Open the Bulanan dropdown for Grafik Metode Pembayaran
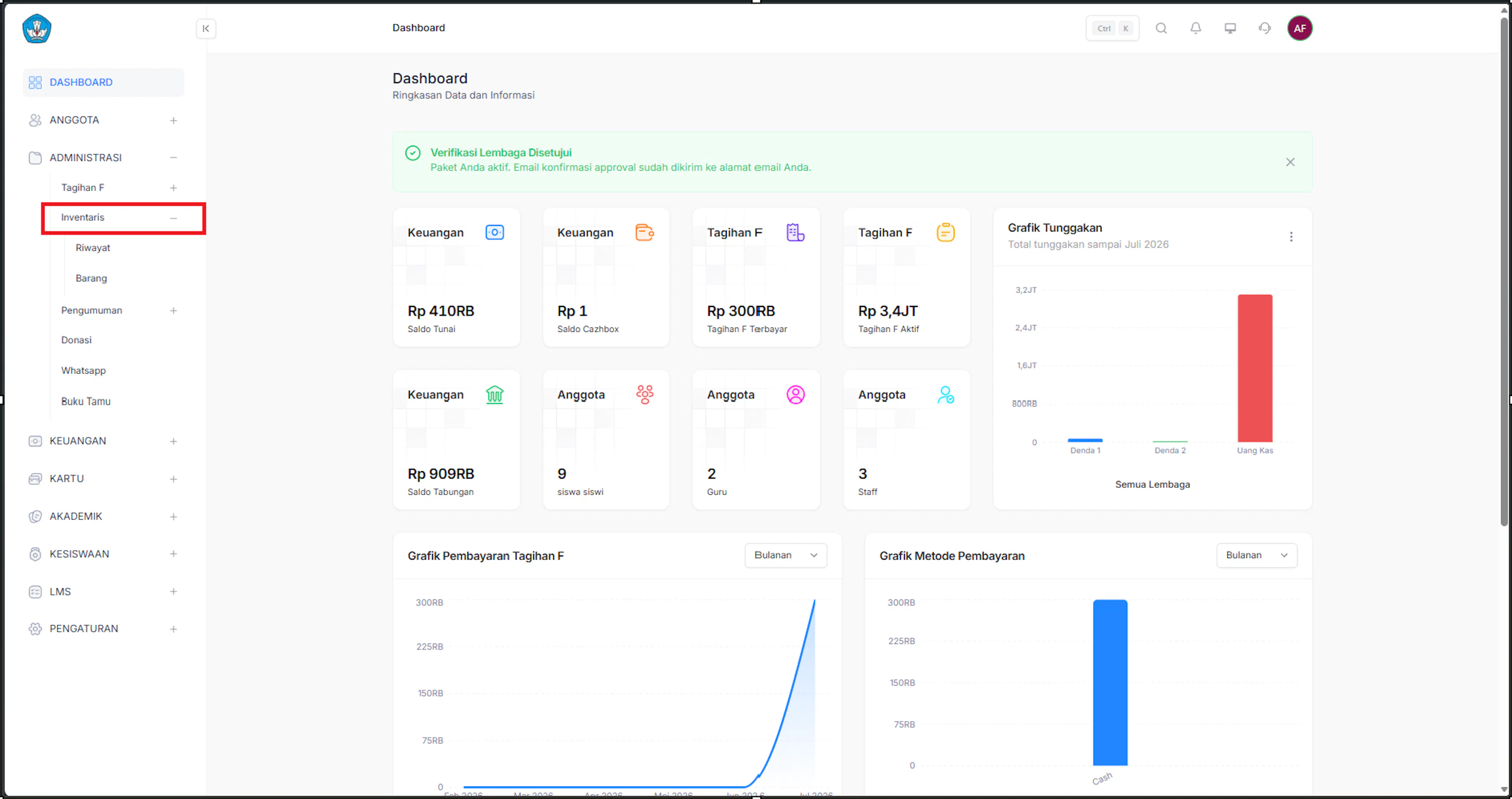 tap(1257, 555)
